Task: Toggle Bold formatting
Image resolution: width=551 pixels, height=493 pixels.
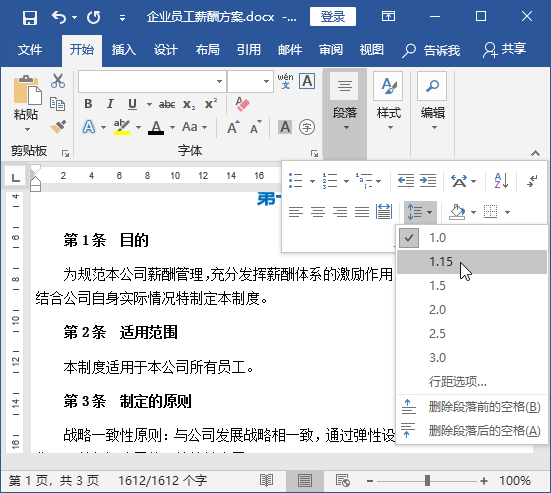Action: click(x=89, y=104)
